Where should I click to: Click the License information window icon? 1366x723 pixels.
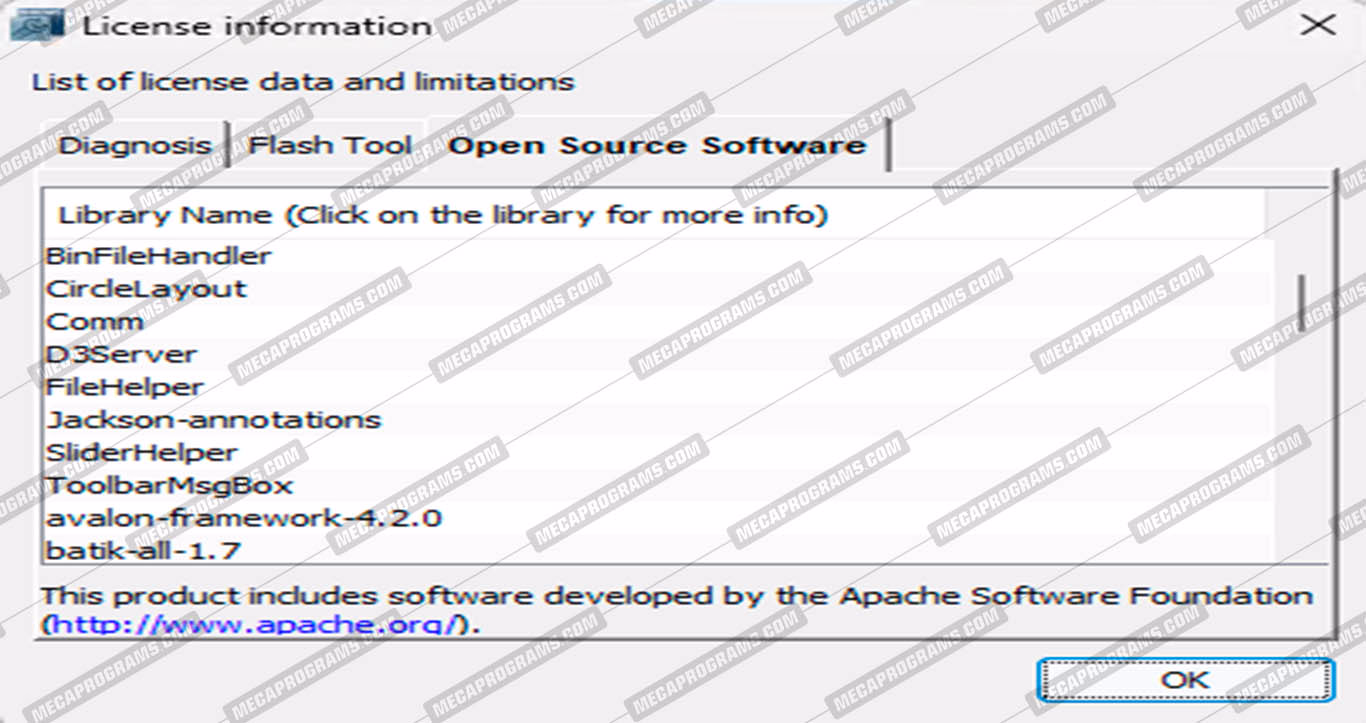[38, 26]
